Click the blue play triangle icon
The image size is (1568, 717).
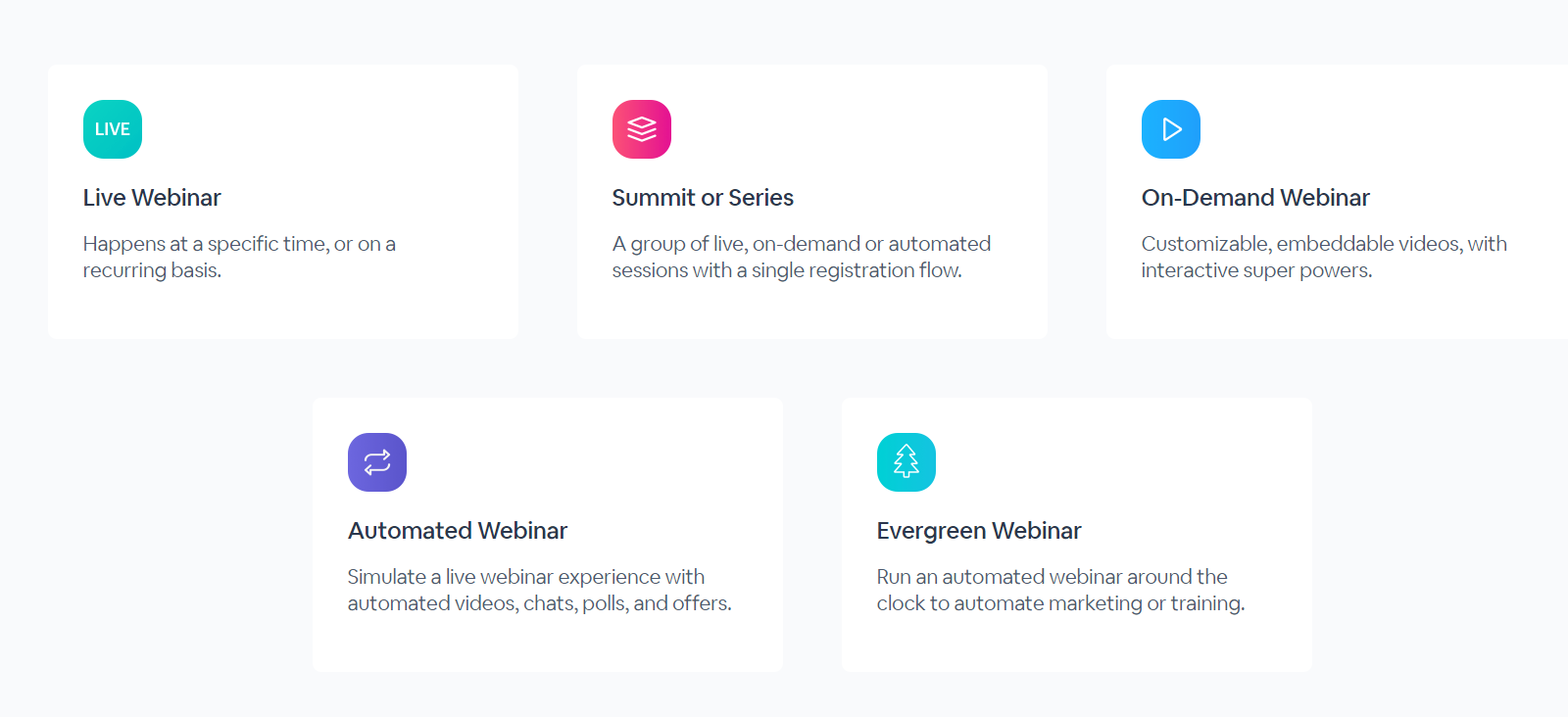point(1171,129)
